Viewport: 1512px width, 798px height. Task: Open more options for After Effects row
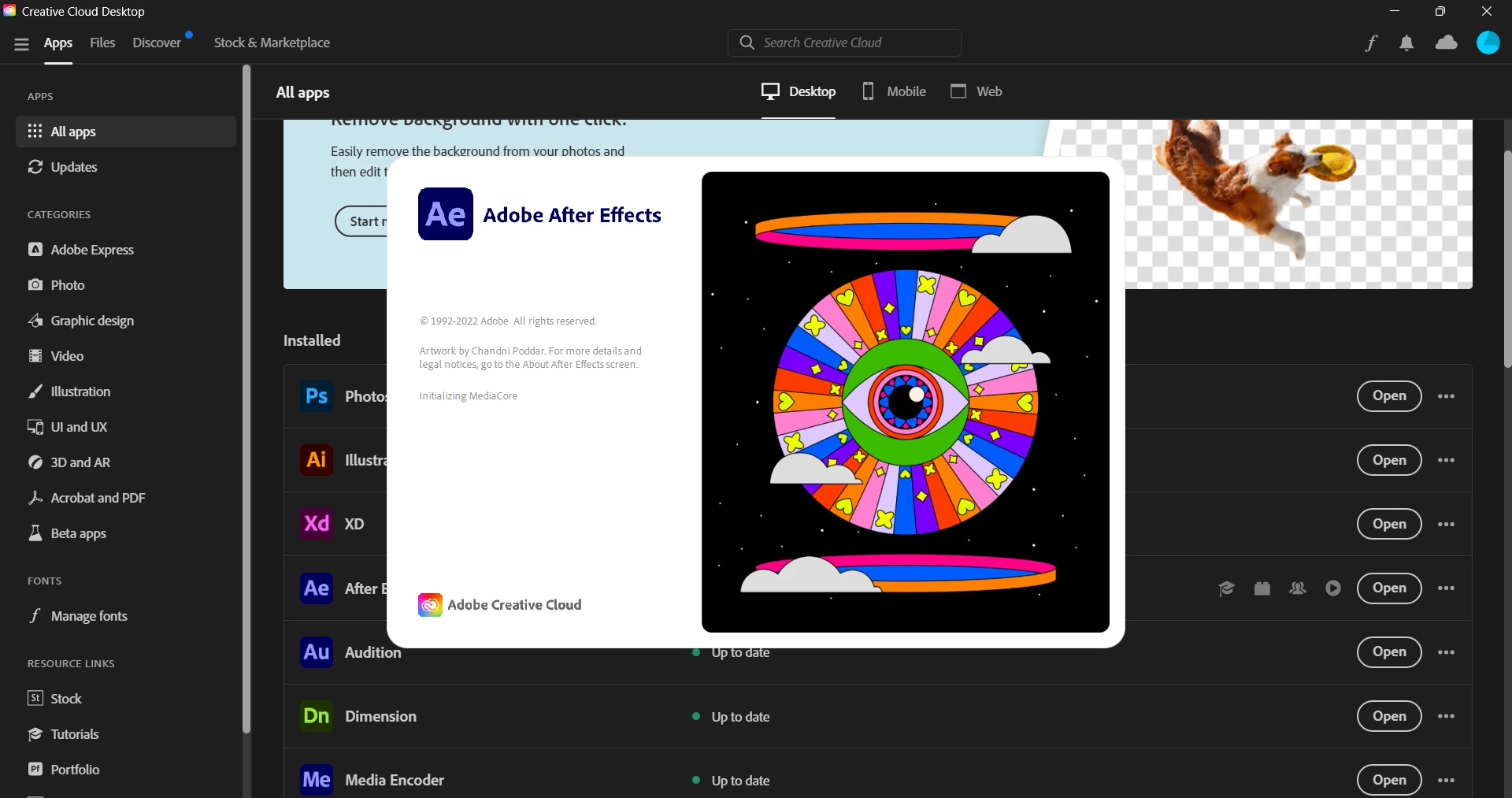click(x=1446, y=588)
